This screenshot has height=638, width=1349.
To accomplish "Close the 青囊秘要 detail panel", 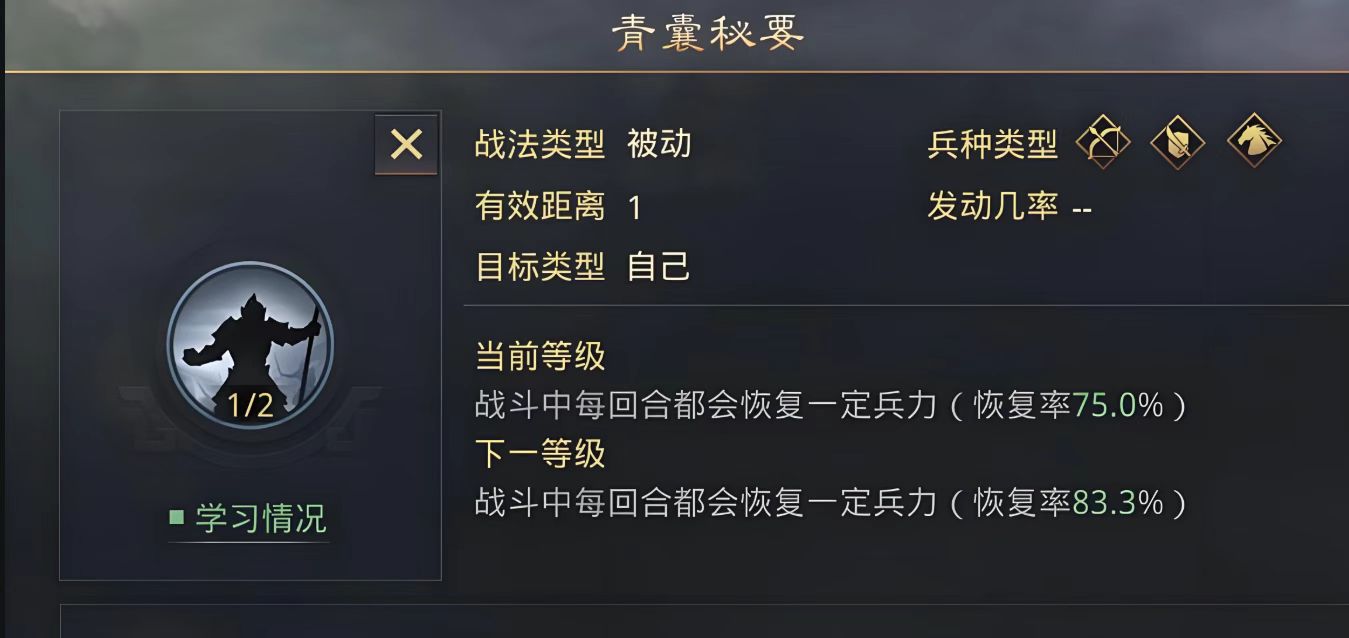I will tap(405, 144).
